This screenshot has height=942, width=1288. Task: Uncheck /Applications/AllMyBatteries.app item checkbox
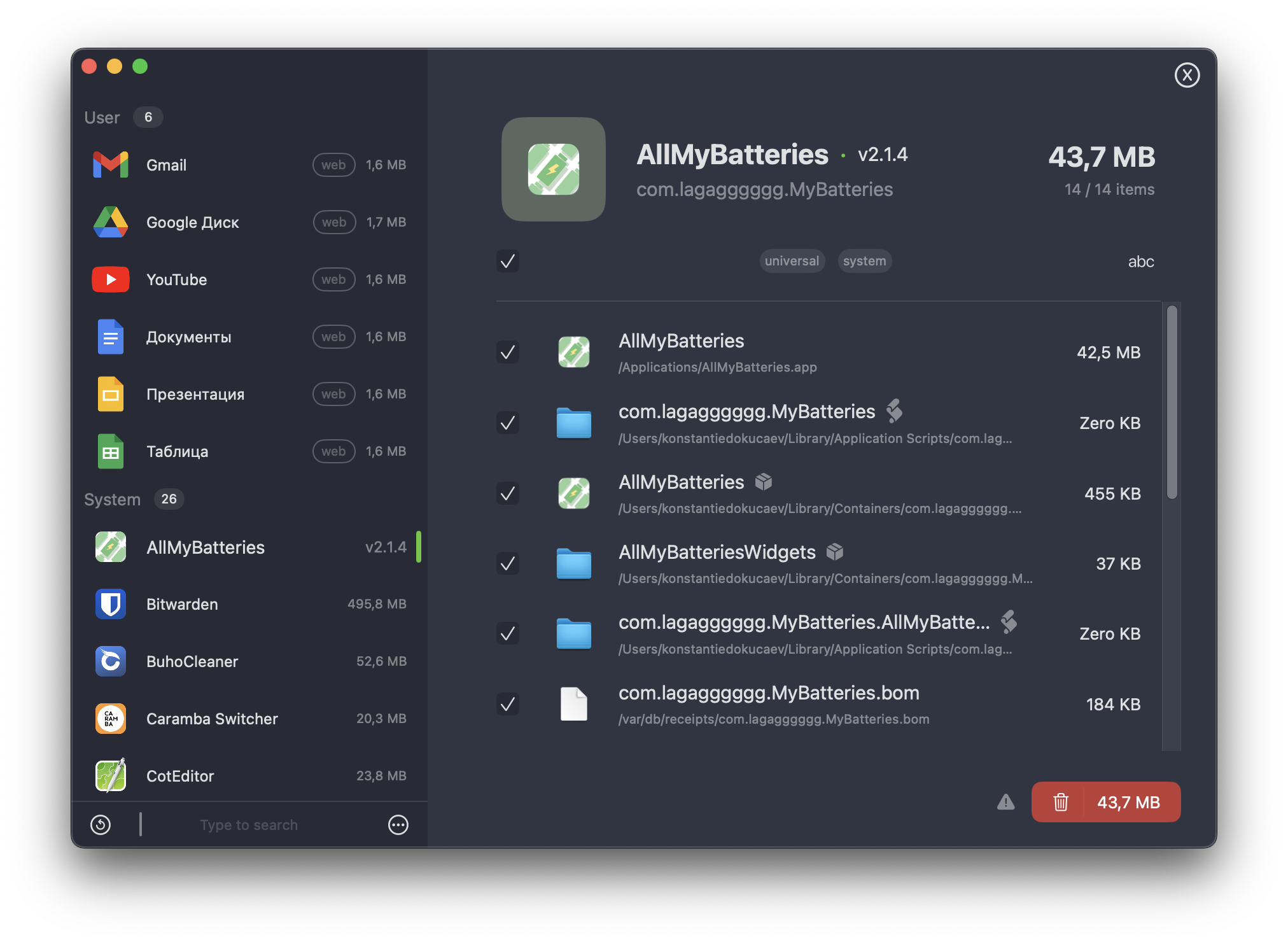(x=508, y=352)
